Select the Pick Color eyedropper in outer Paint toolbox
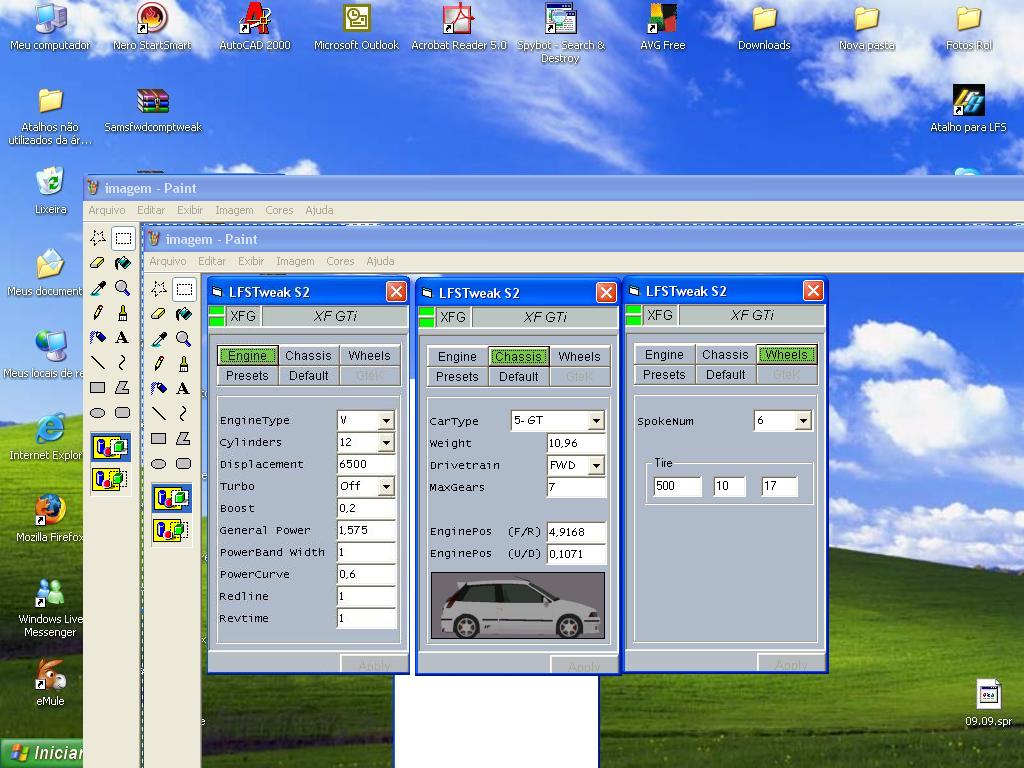 [98, 287]
